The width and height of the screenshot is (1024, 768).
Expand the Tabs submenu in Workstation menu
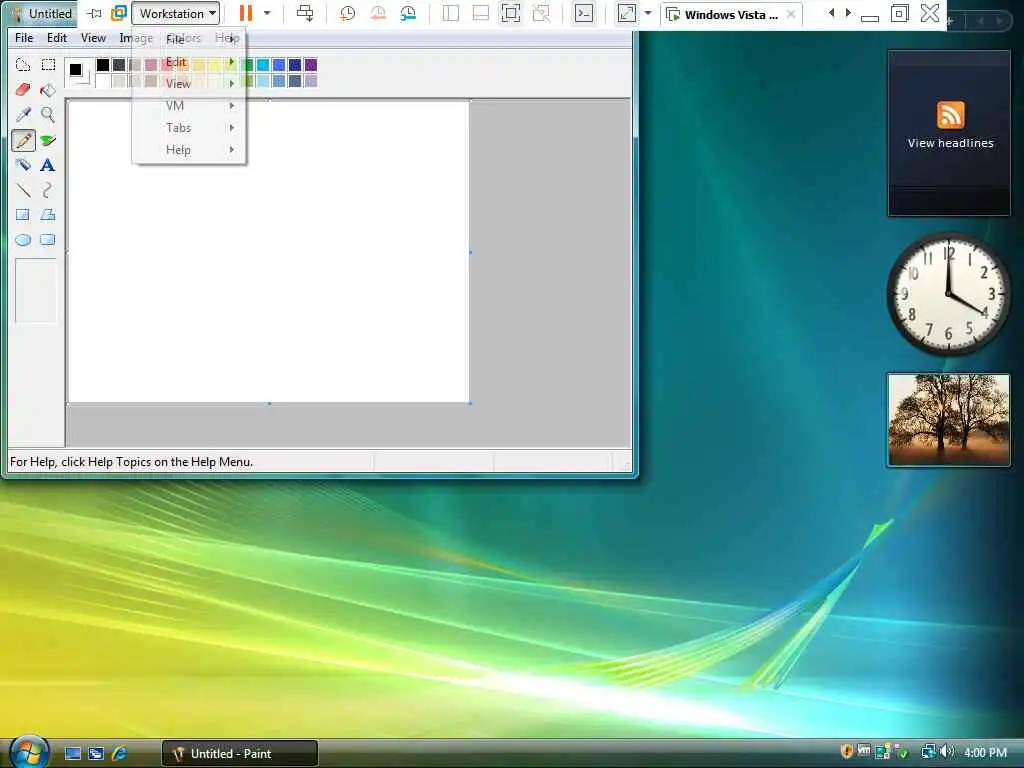click(189, 128)
